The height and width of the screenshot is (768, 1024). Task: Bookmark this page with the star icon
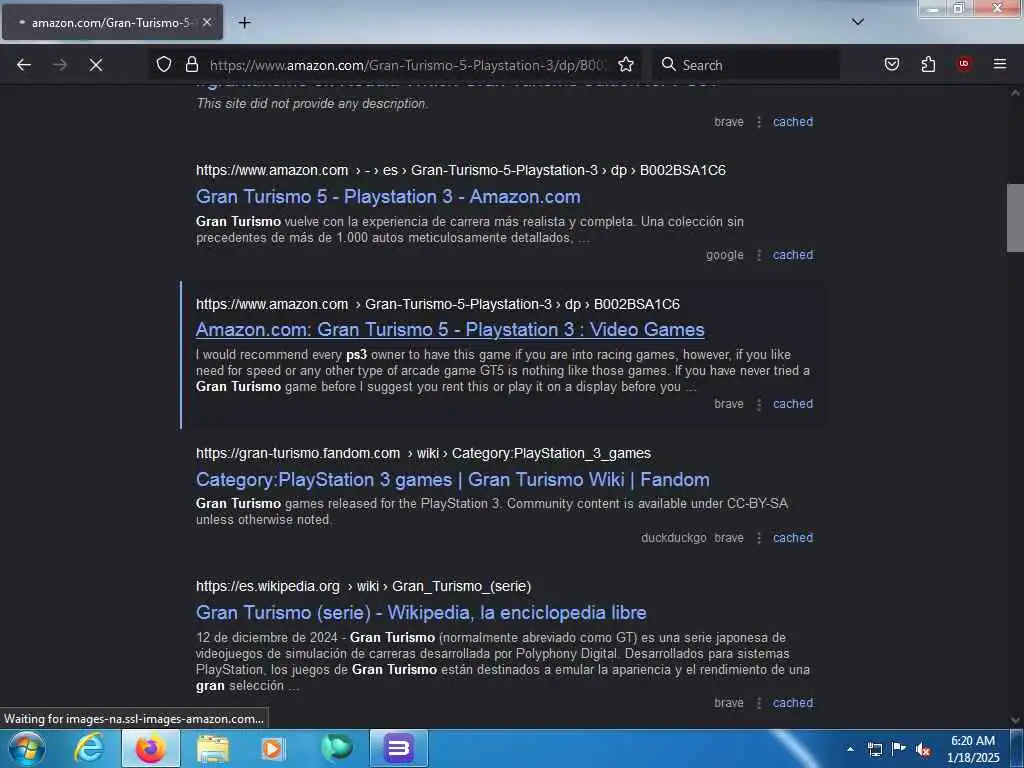pos(626,64)
